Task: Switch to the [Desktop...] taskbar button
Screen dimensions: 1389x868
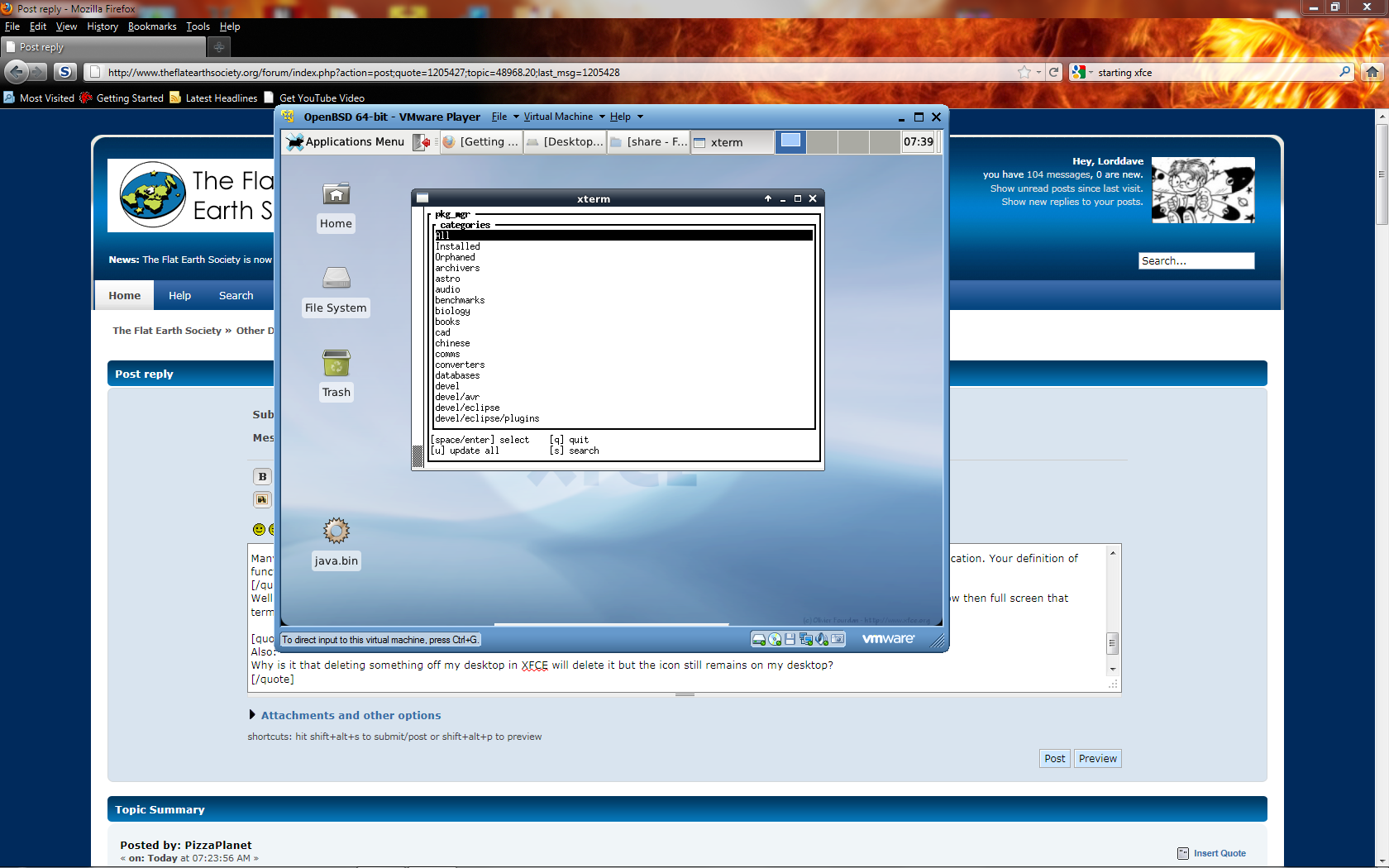Action: tap(566, 142)
